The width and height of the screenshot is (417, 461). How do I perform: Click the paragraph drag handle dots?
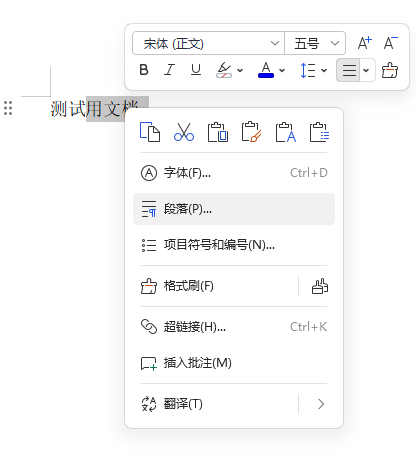click(8, 108)
